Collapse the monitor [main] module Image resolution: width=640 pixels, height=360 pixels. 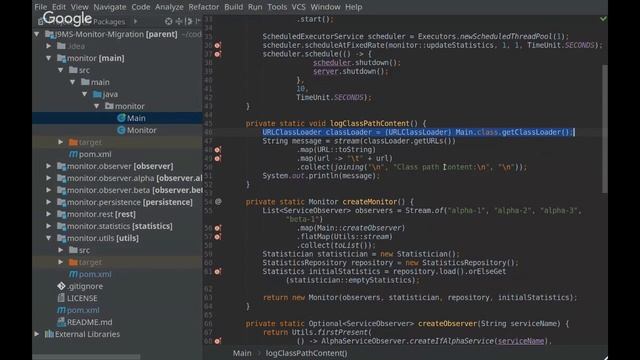click(49, 58)
